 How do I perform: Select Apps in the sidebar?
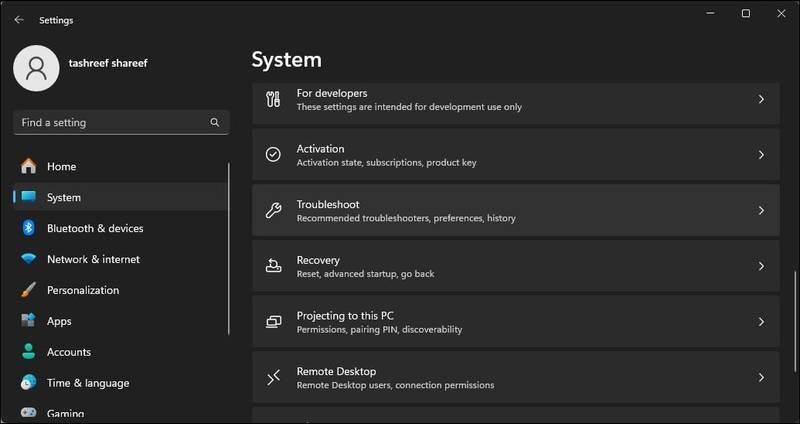[59, 321]
